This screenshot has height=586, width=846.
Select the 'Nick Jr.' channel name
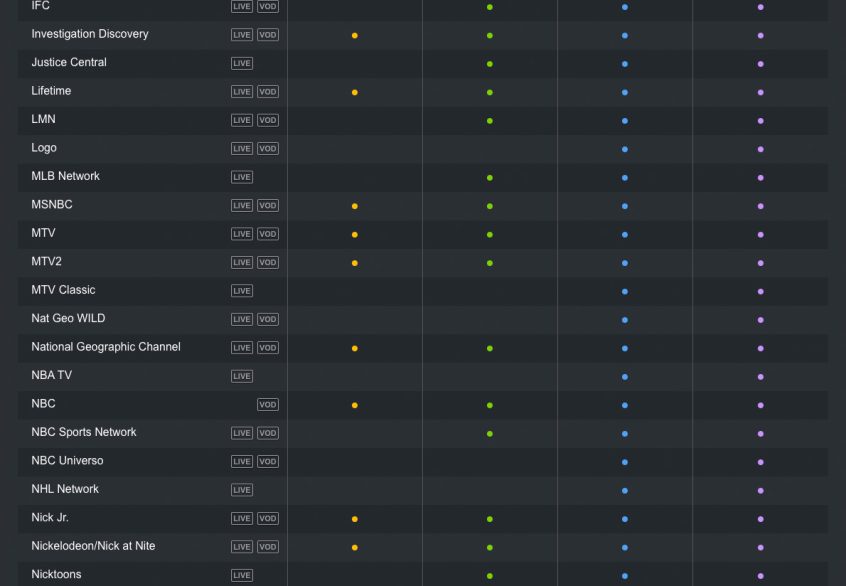(50, 517)
